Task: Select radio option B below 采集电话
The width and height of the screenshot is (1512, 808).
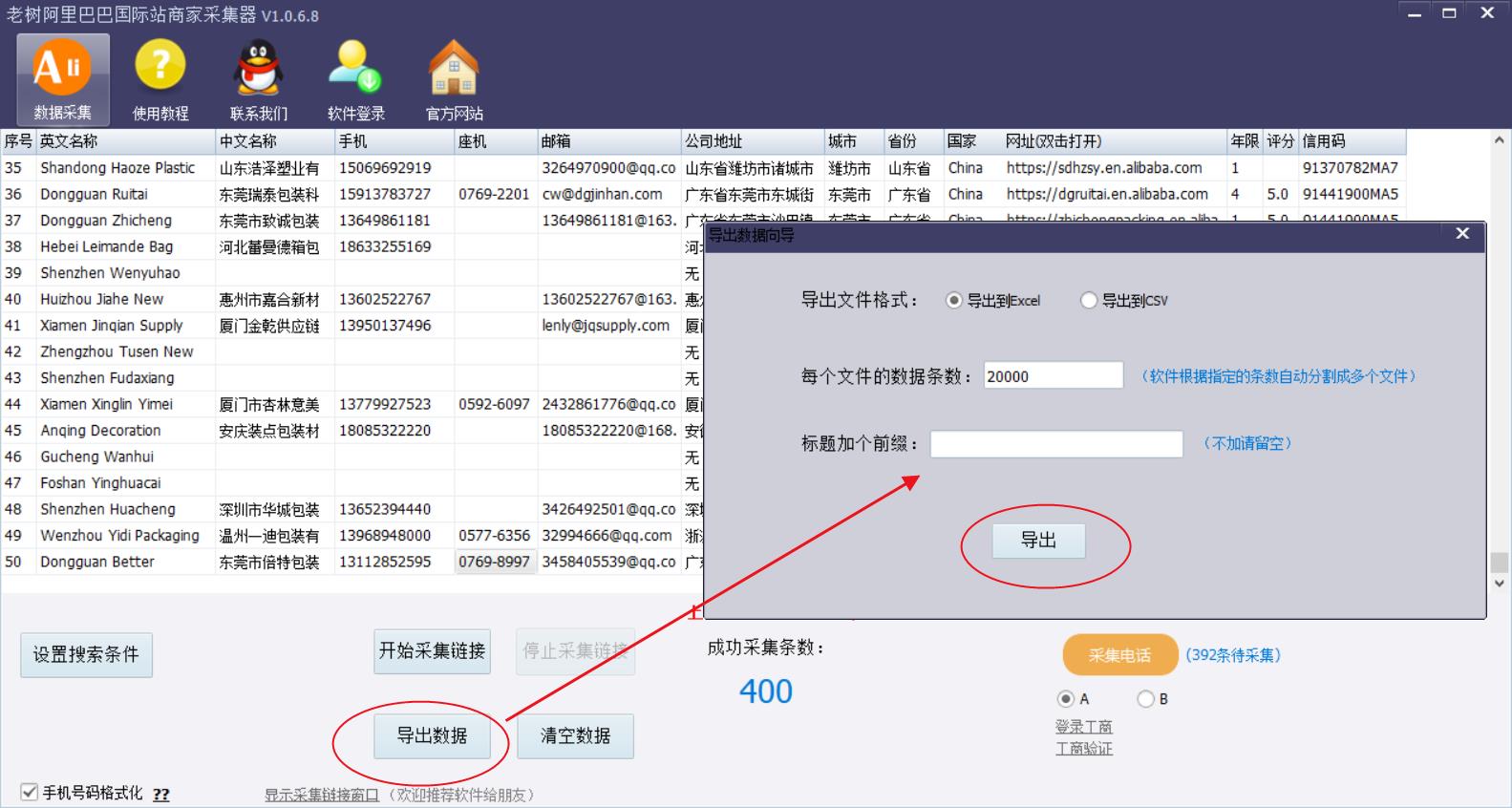Action: click(1145, 699)
